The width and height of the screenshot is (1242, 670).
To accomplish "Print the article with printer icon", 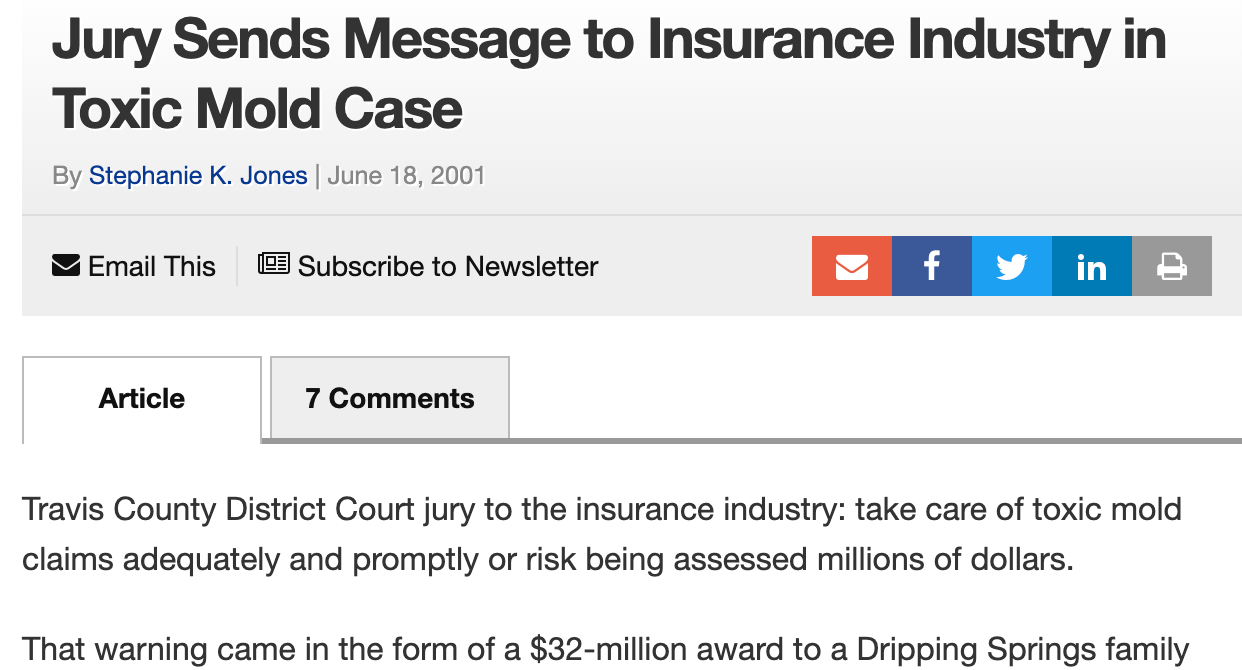I will coord(1171,266).
